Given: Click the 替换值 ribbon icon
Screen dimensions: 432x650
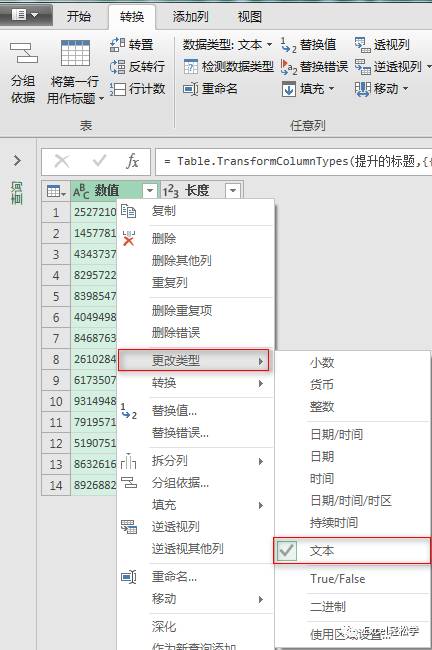Looking at the screenshot, I should 289,45.
